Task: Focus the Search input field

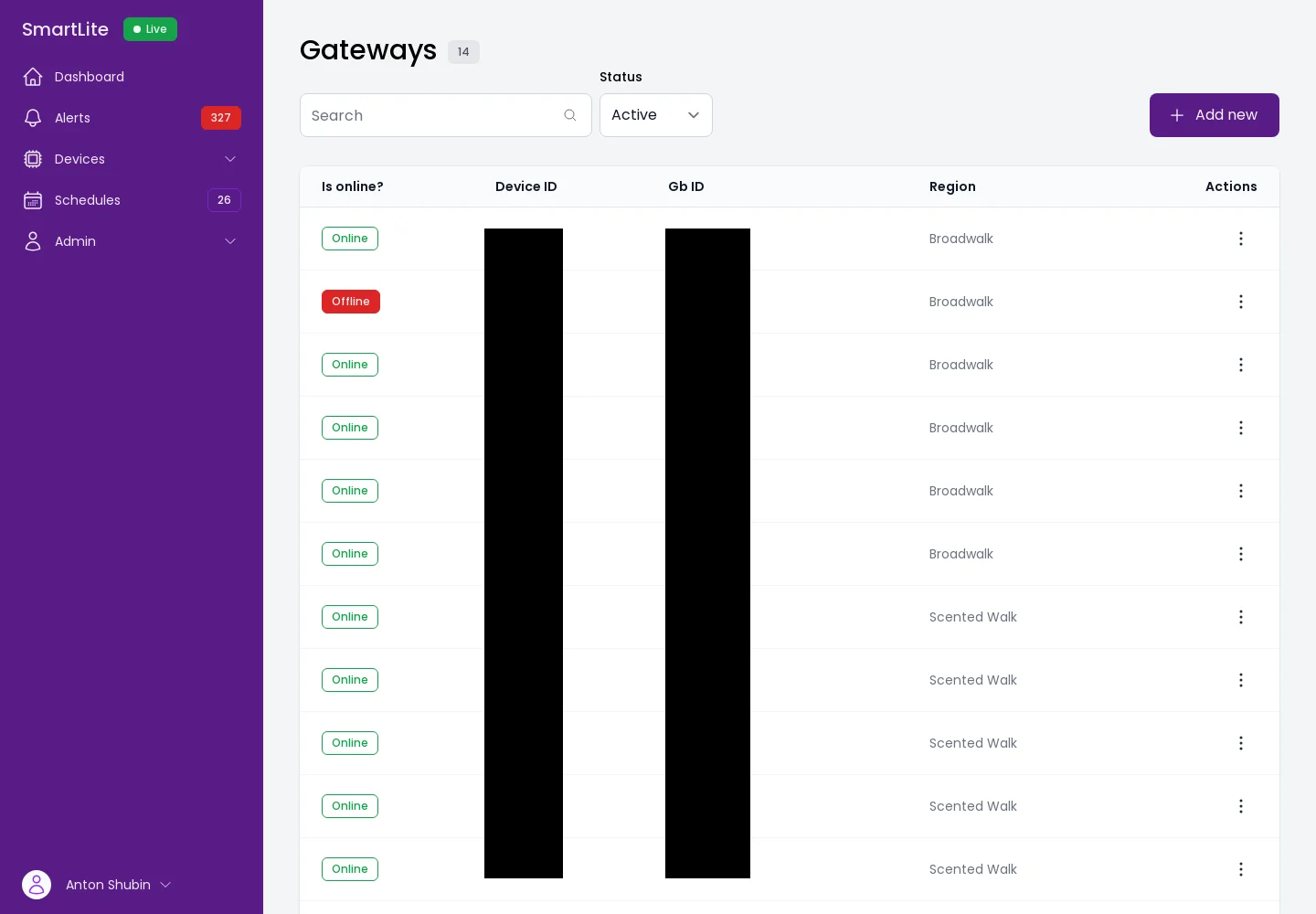Action: pyautogui.click(x=446, y=115)
